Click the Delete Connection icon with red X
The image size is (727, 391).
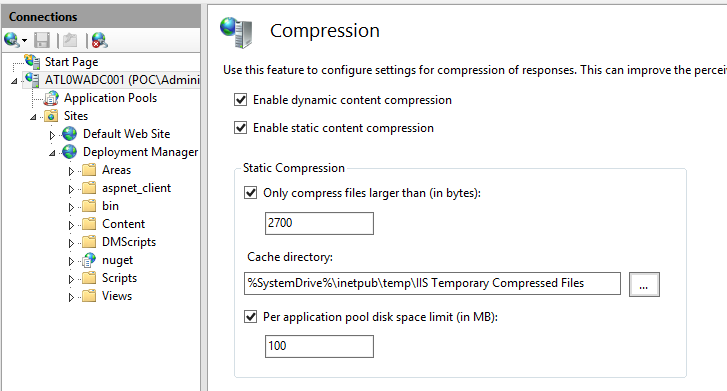[99, 40]
